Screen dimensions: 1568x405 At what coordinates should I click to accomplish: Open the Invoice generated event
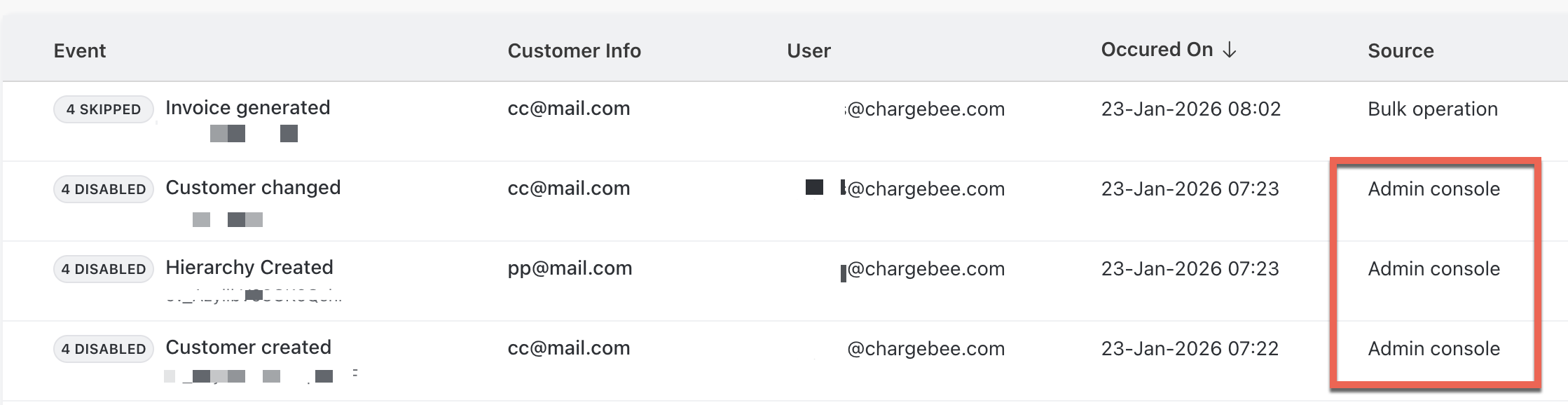247,108
